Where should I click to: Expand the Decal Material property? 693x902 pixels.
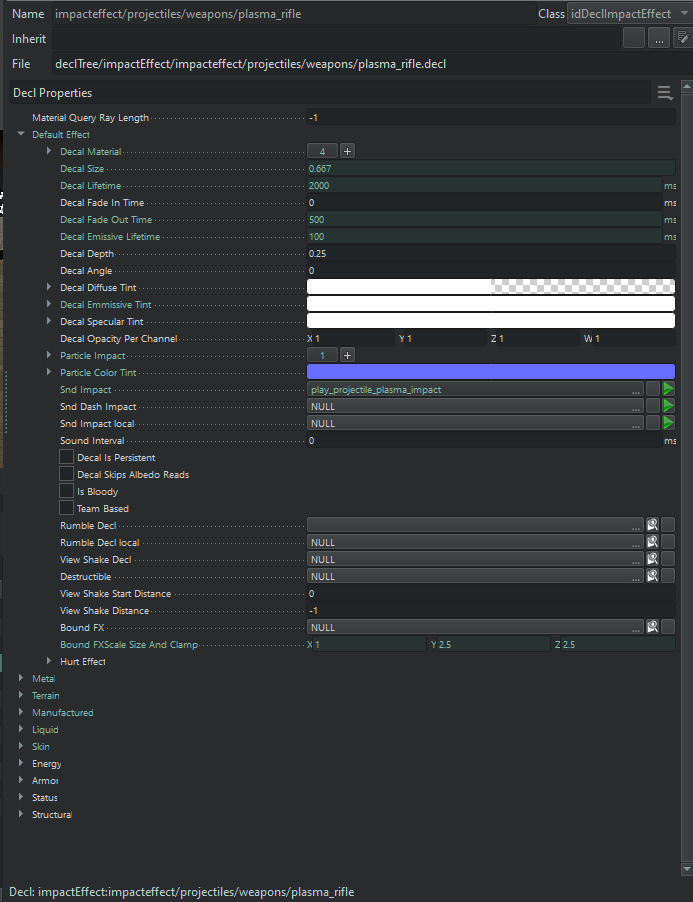click(49, 151)
